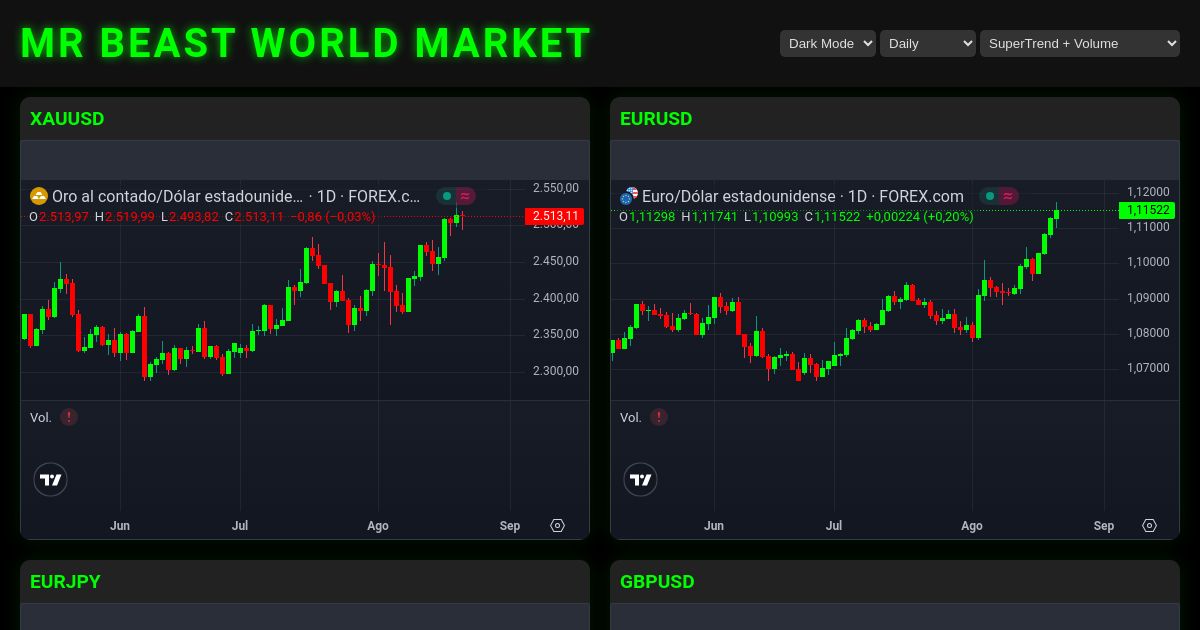Image resolution: width=1200 pixels, height=630 pixels.
Task: Toggle the teal SuperTrend indicator dot on XAUUSD
Action: coord(446,196)
